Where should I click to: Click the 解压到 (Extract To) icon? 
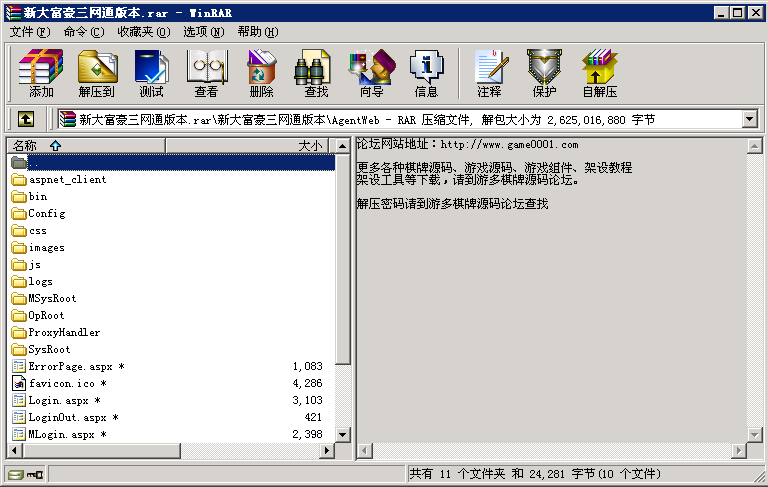point(96,73)
